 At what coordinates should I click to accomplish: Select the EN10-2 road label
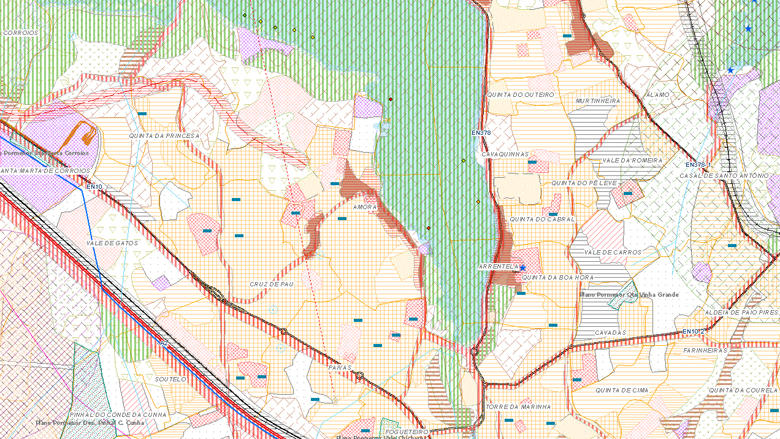pos(695,332)
